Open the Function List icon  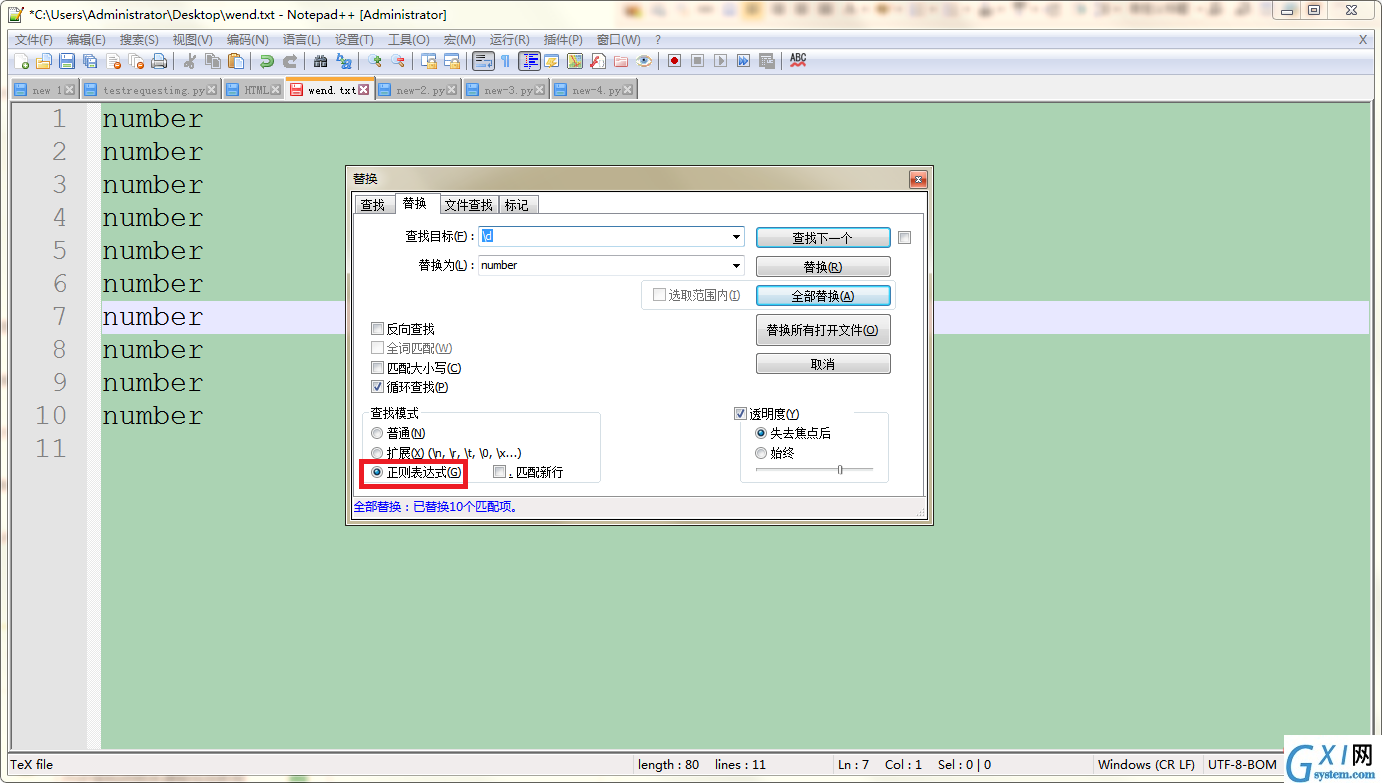pos(597,61)
